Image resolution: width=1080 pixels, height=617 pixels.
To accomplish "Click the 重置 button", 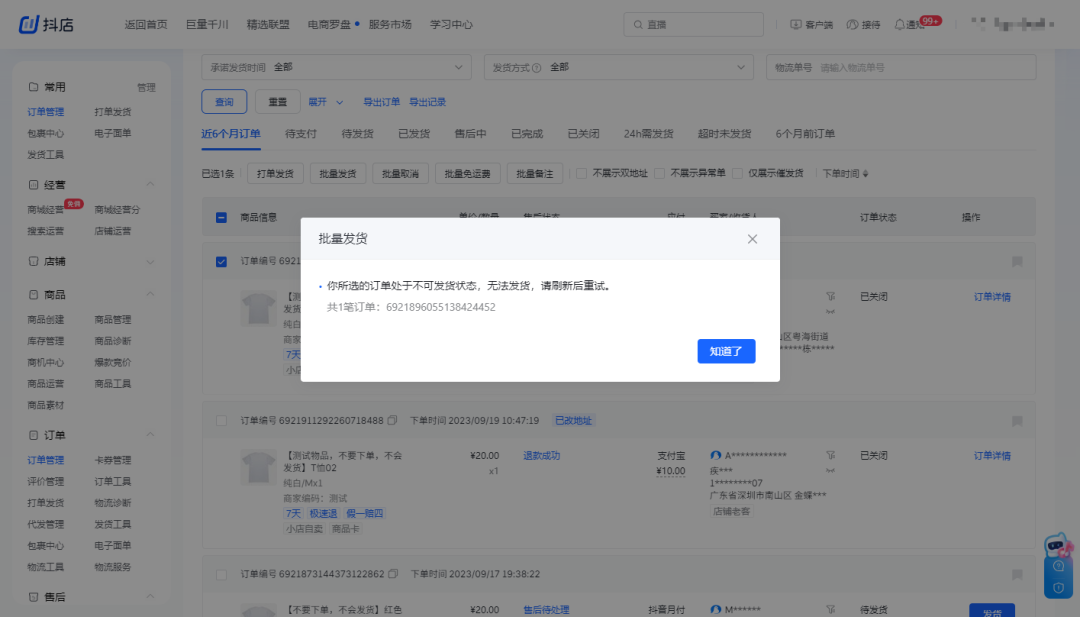I will point(278,102).
